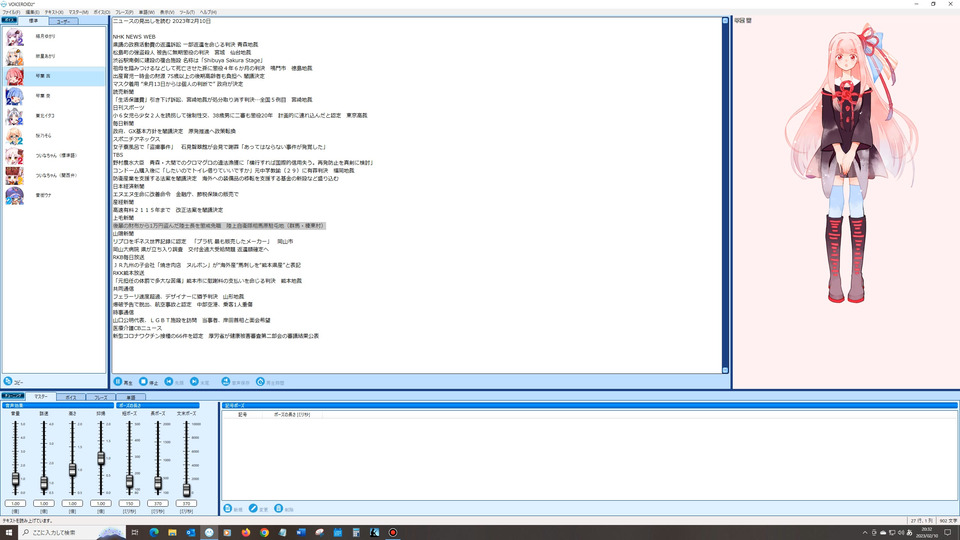Click the 再生 (play) button icon
960x540 pixels.
118,381
